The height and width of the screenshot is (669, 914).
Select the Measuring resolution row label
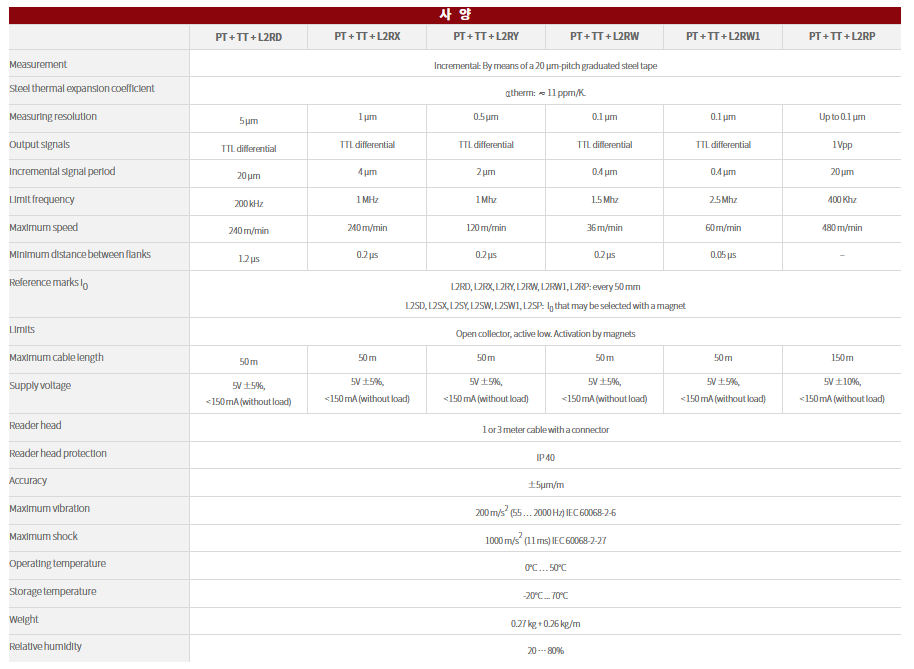53,117
